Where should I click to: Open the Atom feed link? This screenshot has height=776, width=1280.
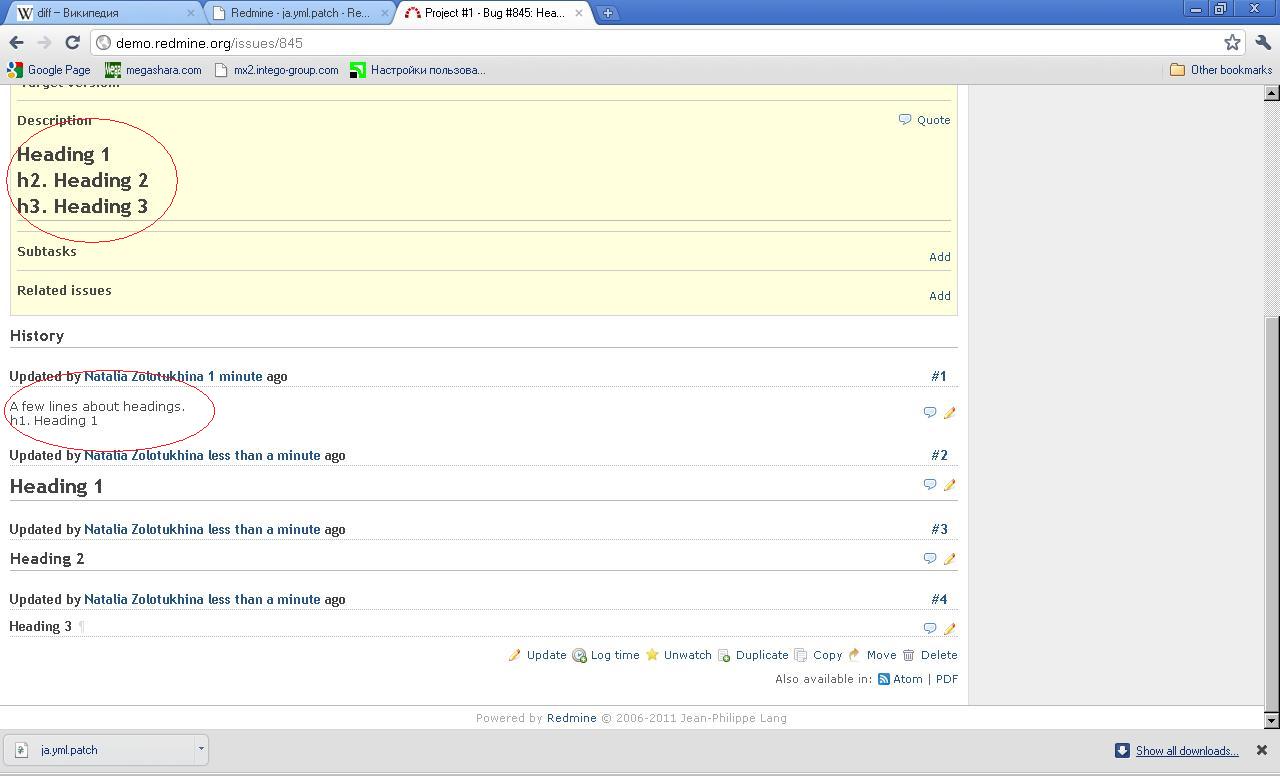pos(907,679)
